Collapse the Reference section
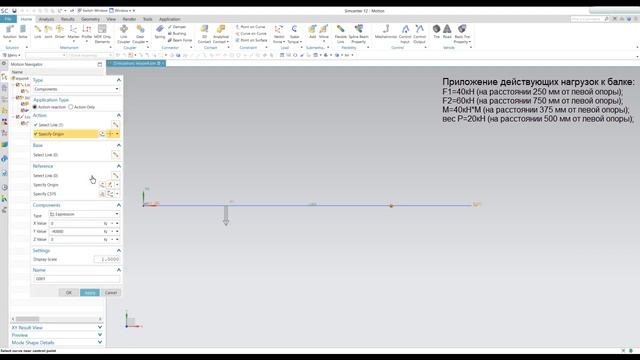The width and height of the screenshot is (640, 360). [119, 166]
